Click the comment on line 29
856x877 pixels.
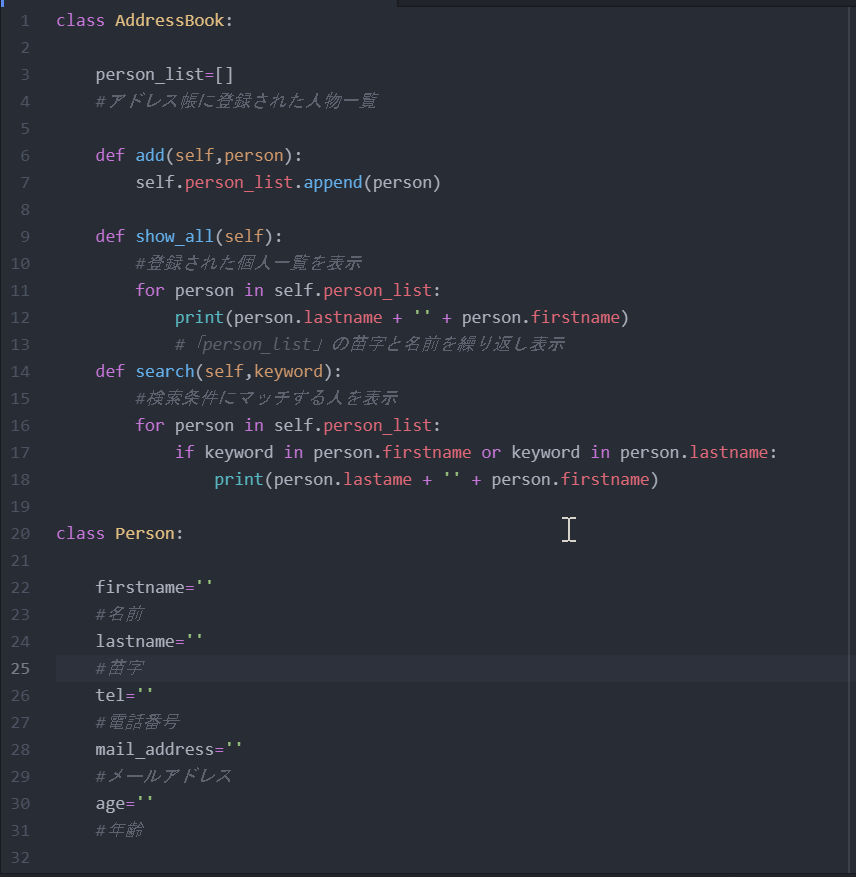(x=163, y=776)
